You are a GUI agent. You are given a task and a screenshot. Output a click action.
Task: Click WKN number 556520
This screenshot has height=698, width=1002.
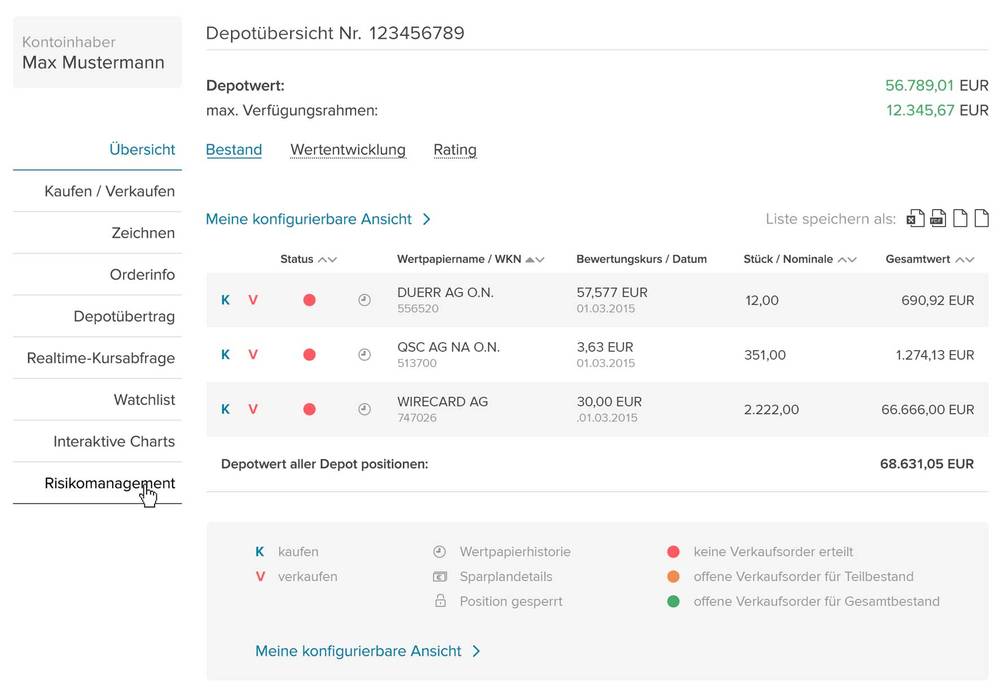(x=418, y=309)
